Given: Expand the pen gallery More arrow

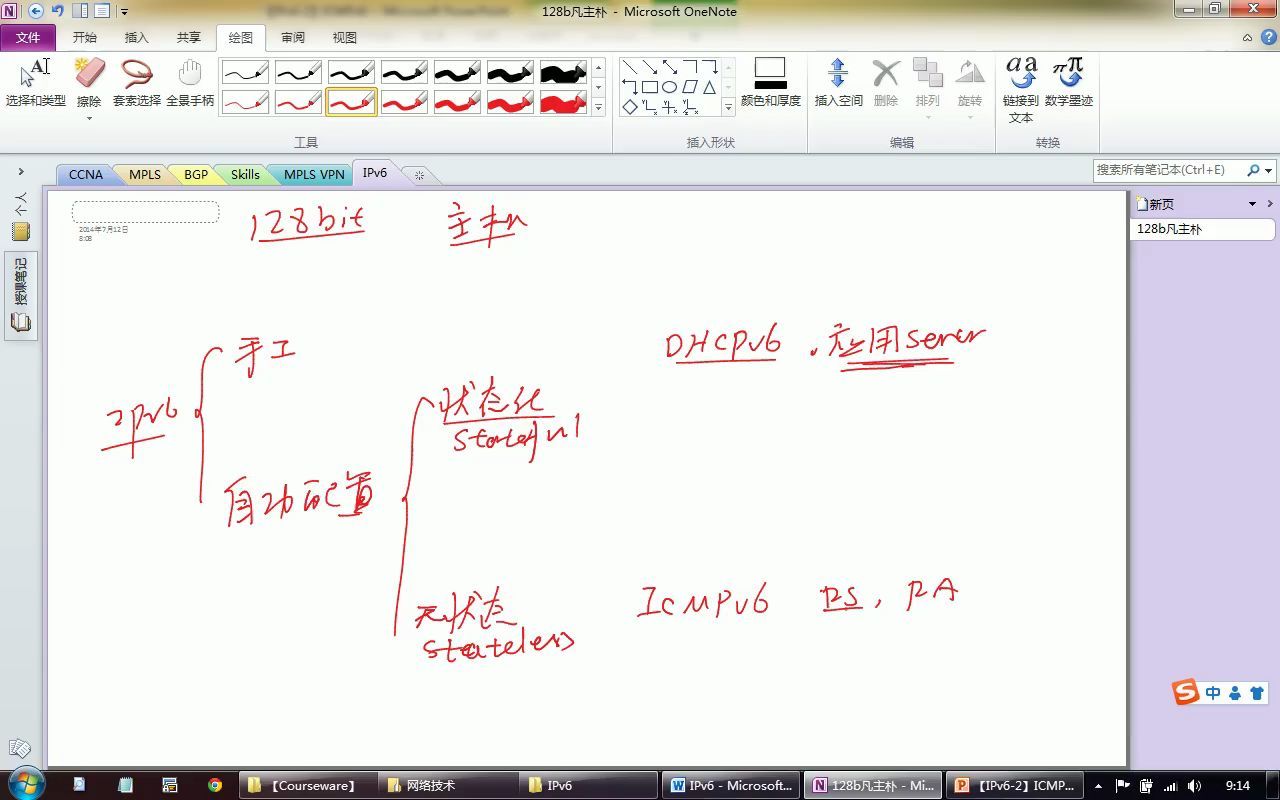Looking at the screenshot, I should click(599, 106).
